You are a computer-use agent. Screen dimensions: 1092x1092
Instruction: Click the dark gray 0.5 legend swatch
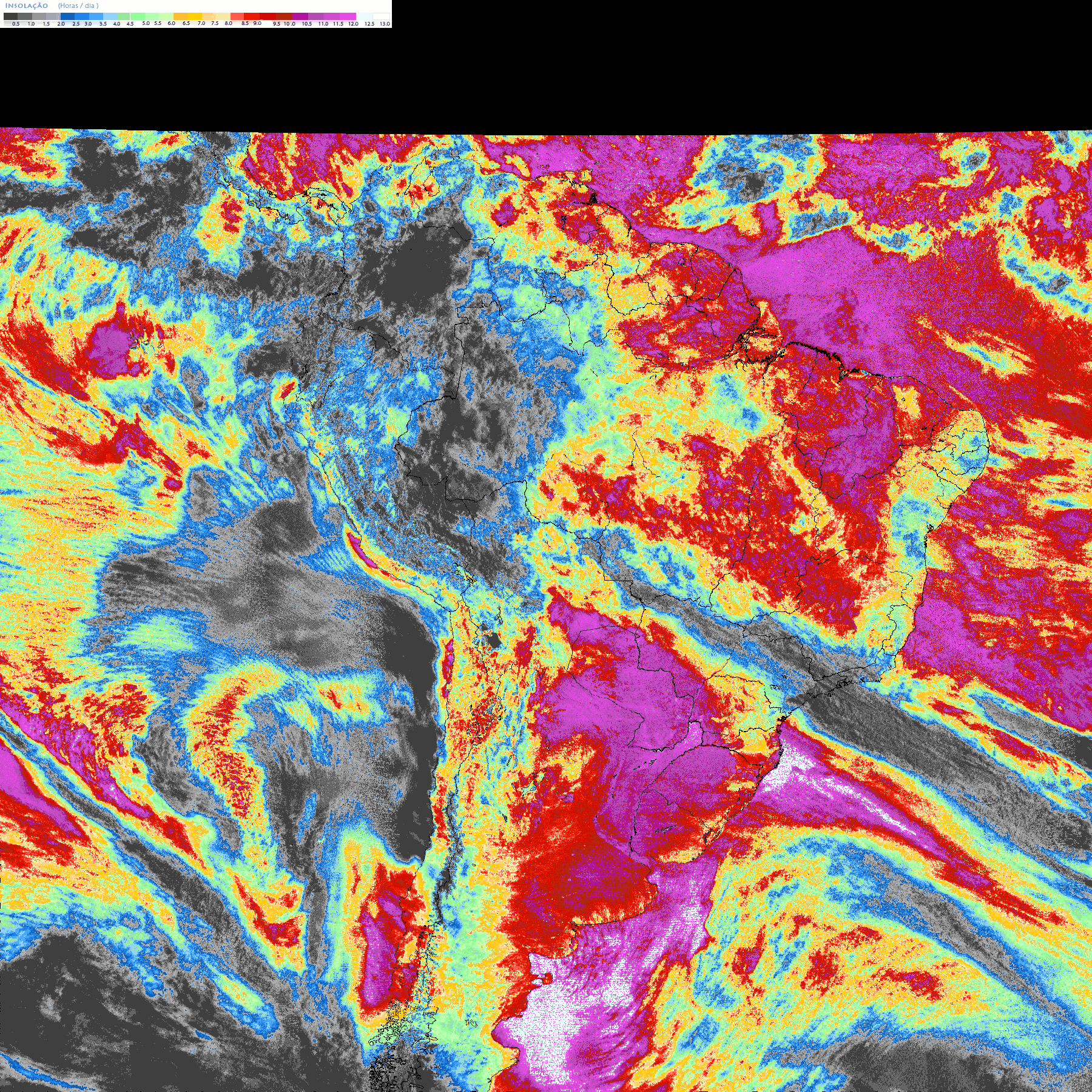tap(10, 16)
